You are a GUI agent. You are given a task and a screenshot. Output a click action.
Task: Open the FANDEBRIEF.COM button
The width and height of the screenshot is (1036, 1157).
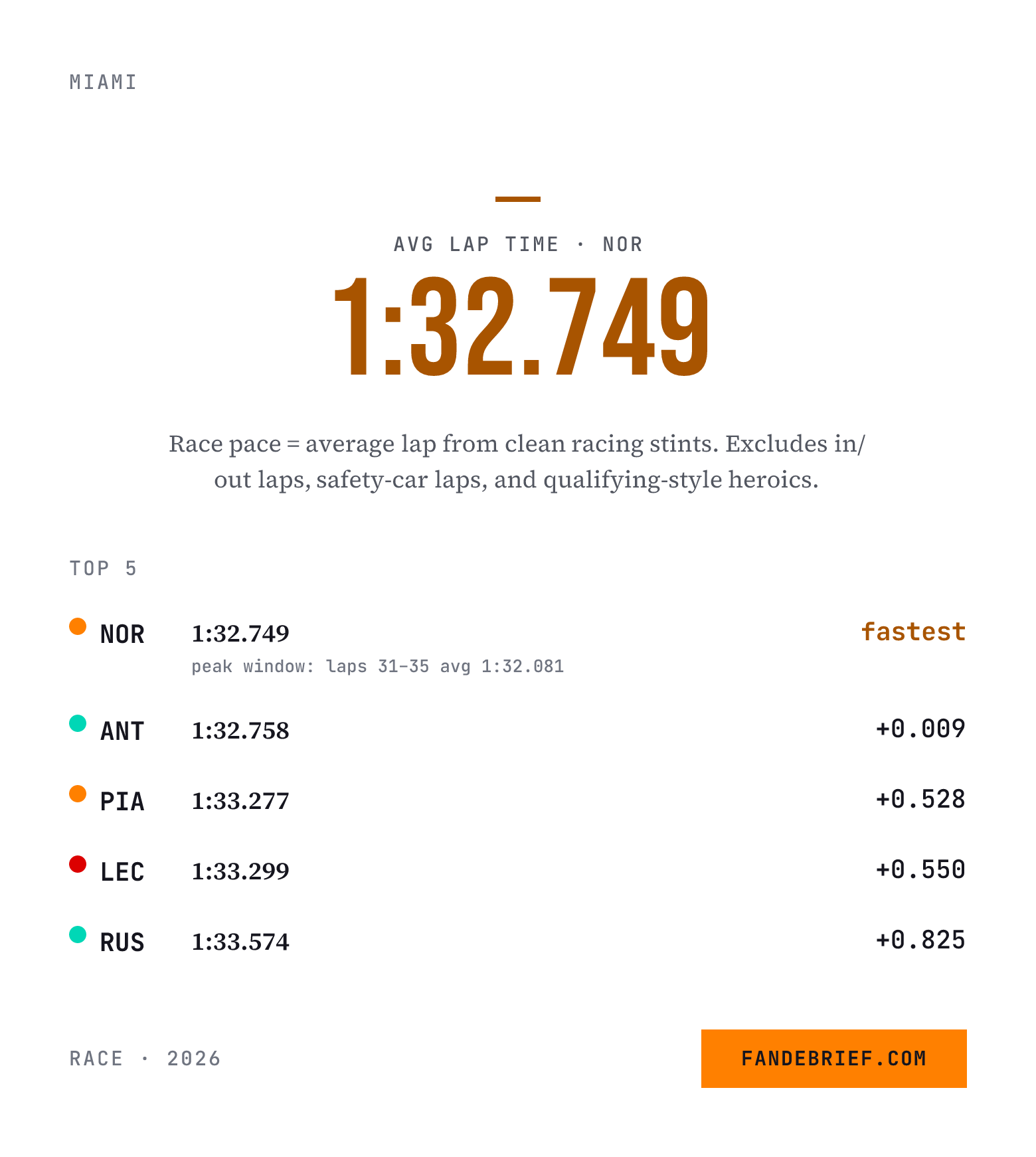(833, 1058)
